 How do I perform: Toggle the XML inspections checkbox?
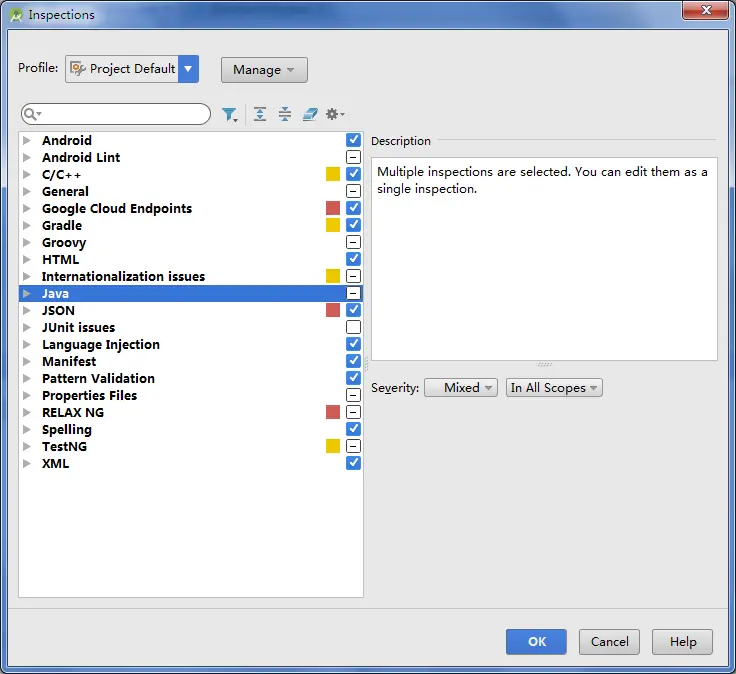pyautogui.click(x=353, y=463)
